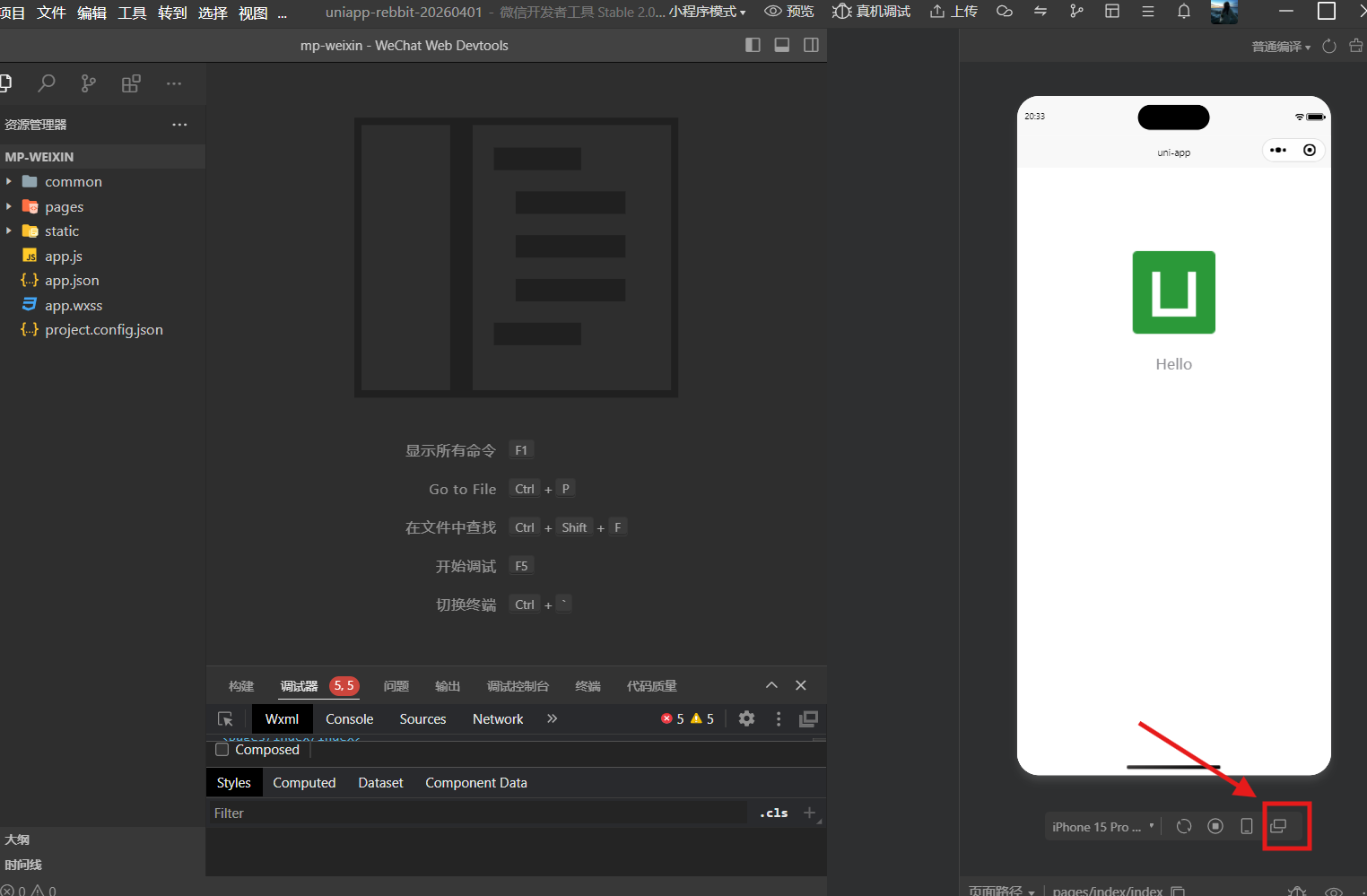Screen dimensions: 1367x896
Task: Click the Filter styles input field
Action: coord(478,813)
